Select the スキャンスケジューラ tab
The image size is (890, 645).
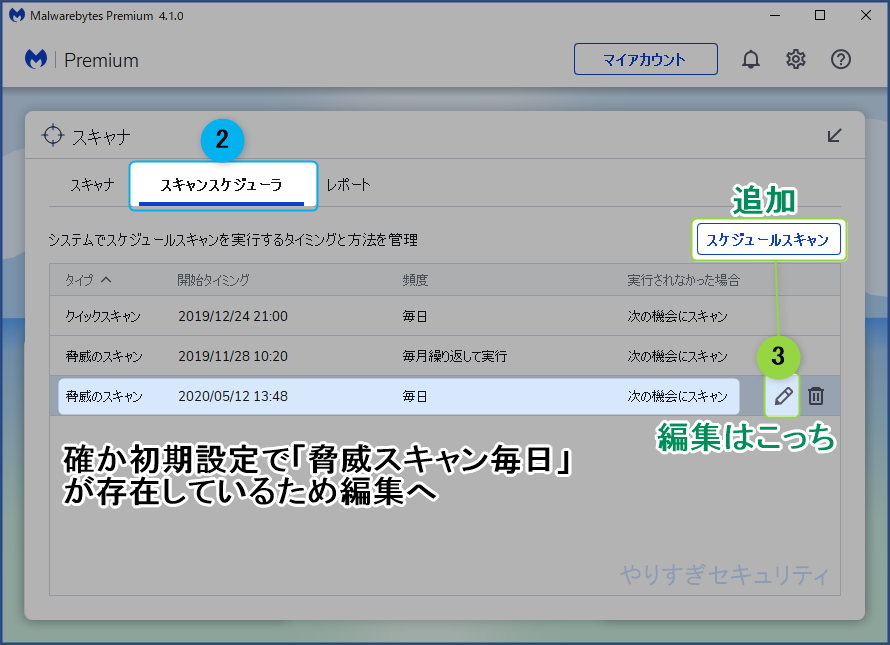point(221,185)
